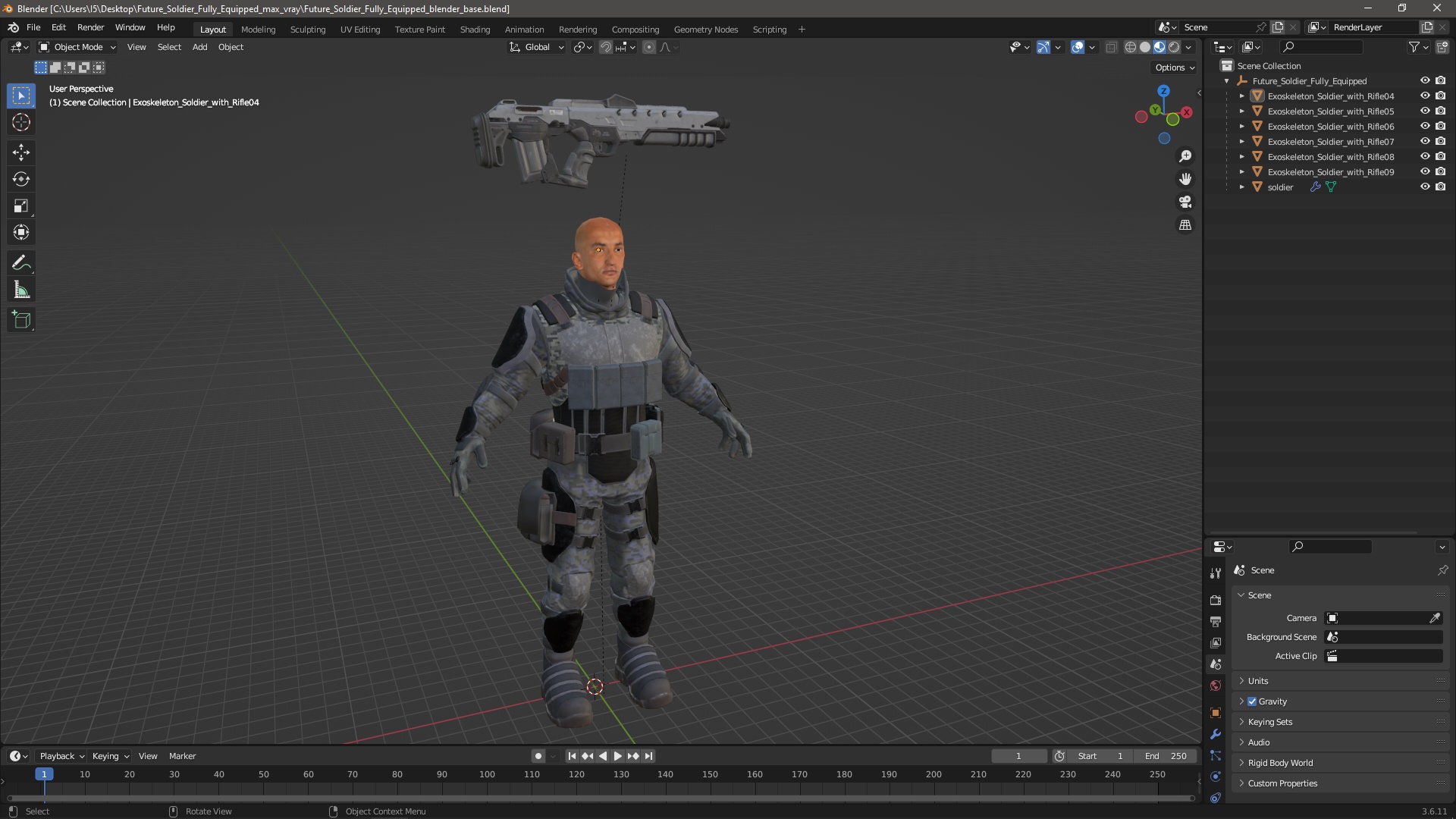
Task: Click the red X axis on navigation gizmo
Action: [x=1187, y=112]
